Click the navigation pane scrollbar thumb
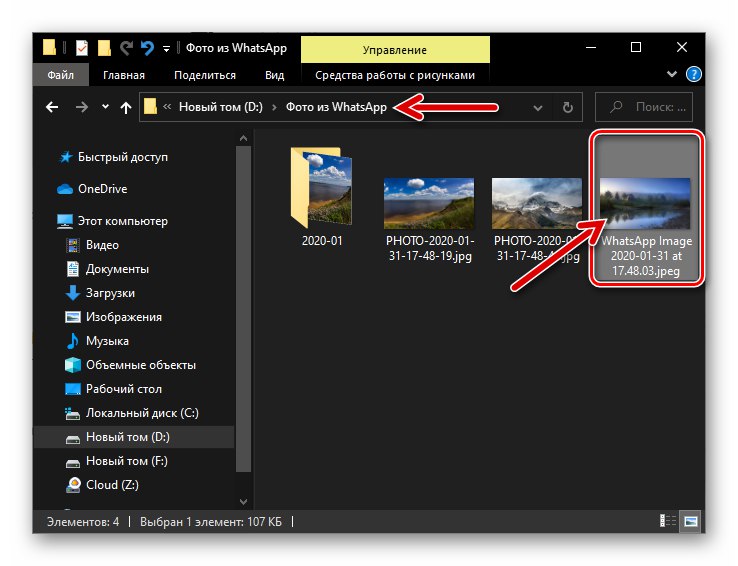The height and width of the screenshot is (566, 738). pos(243,309)
